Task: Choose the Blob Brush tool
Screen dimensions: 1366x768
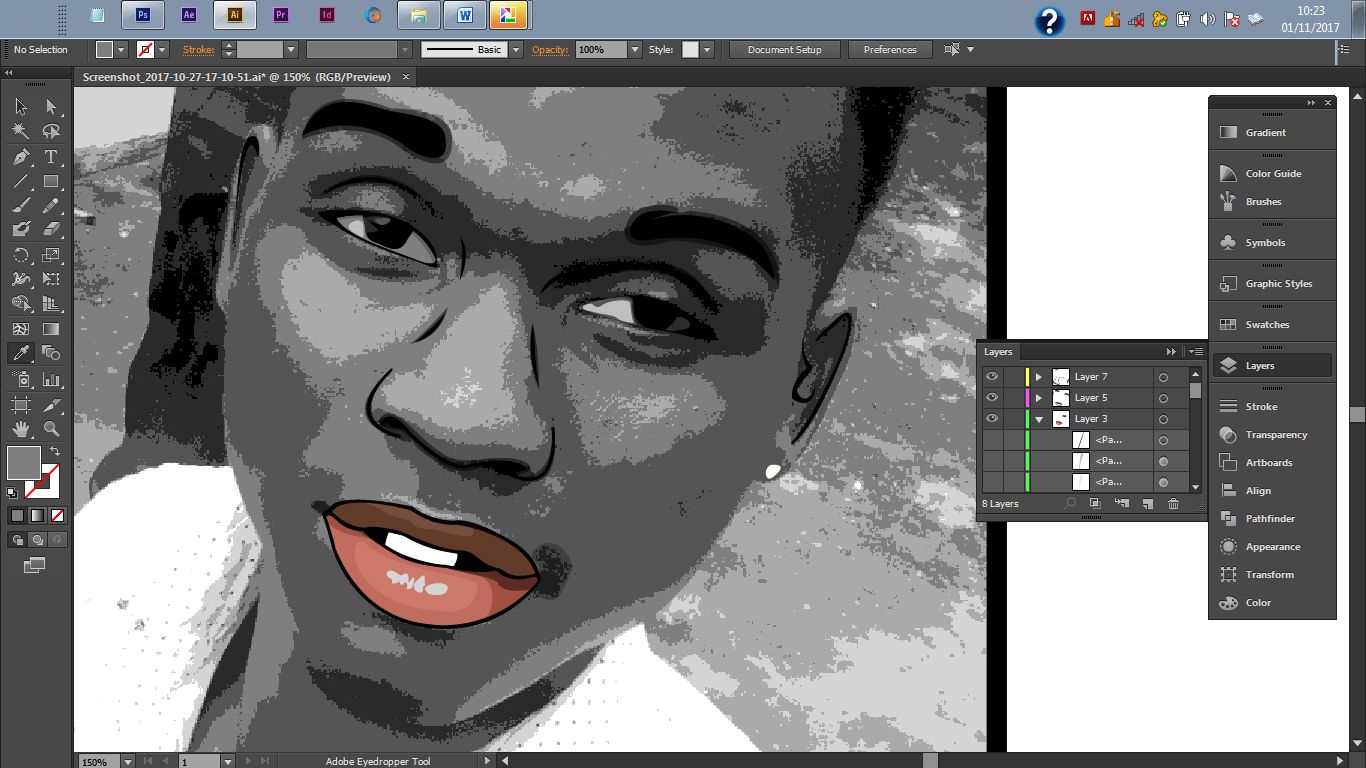Action: pyautogui.click(x=21, y=229)
